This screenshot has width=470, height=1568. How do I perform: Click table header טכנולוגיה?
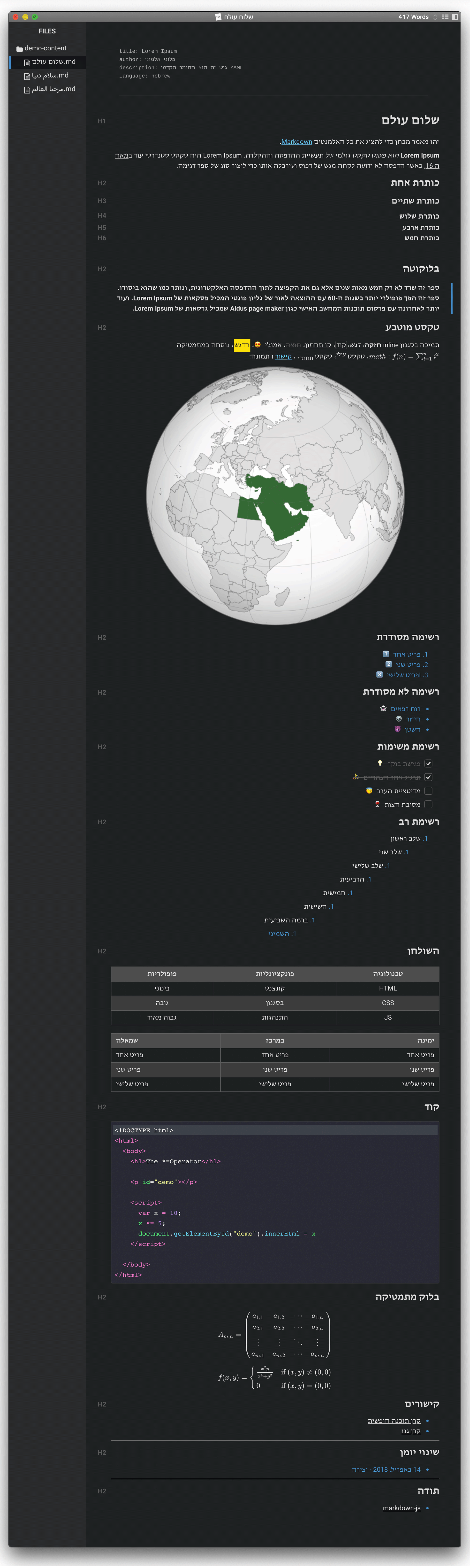point(388,974)
